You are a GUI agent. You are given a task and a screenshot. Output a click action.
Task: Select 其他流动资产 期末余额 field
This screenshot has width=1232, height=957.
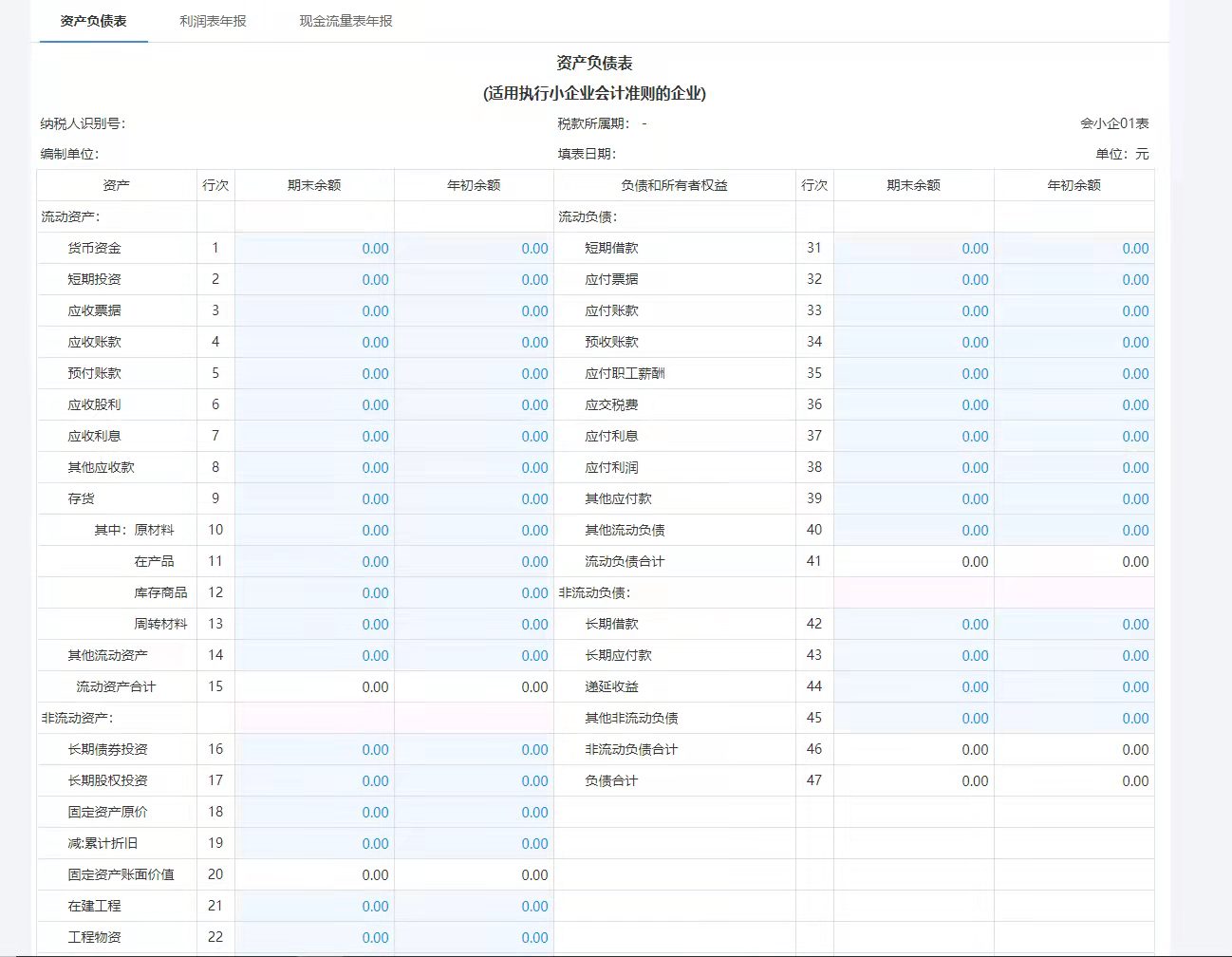click(314, 656)
